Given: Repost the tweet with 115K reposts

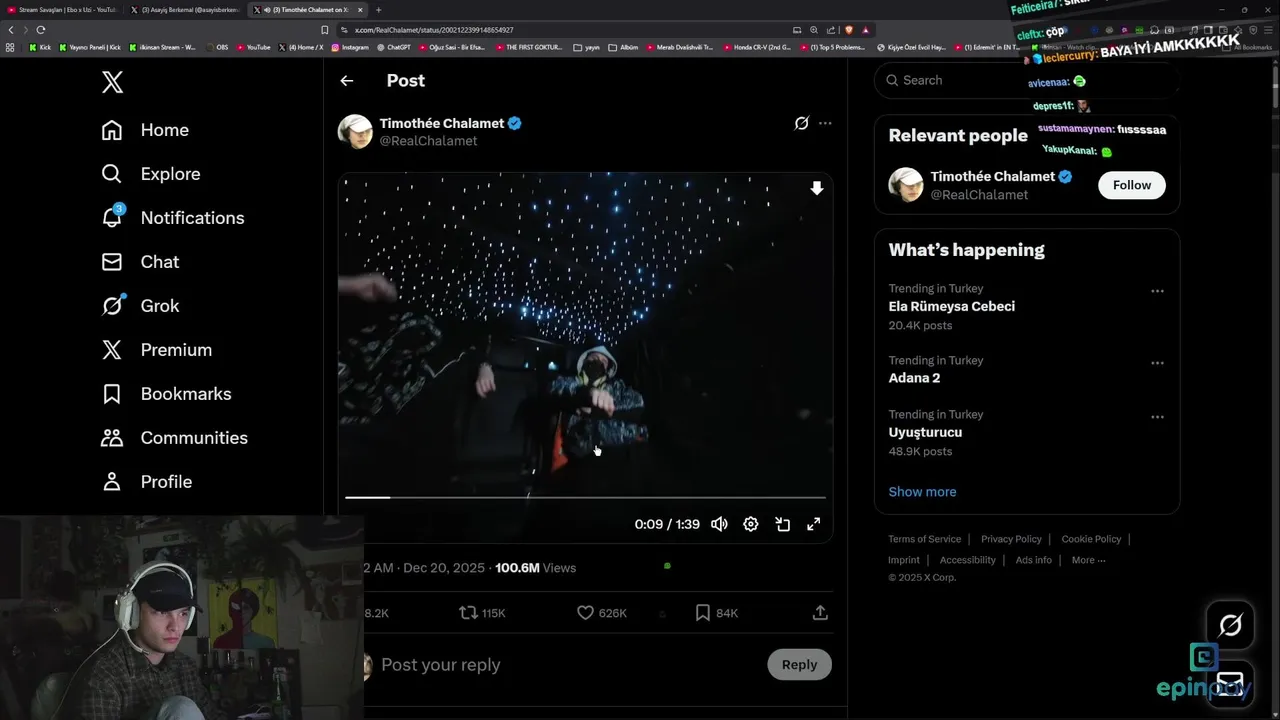Looking at the screenshot, I should 482,612.
